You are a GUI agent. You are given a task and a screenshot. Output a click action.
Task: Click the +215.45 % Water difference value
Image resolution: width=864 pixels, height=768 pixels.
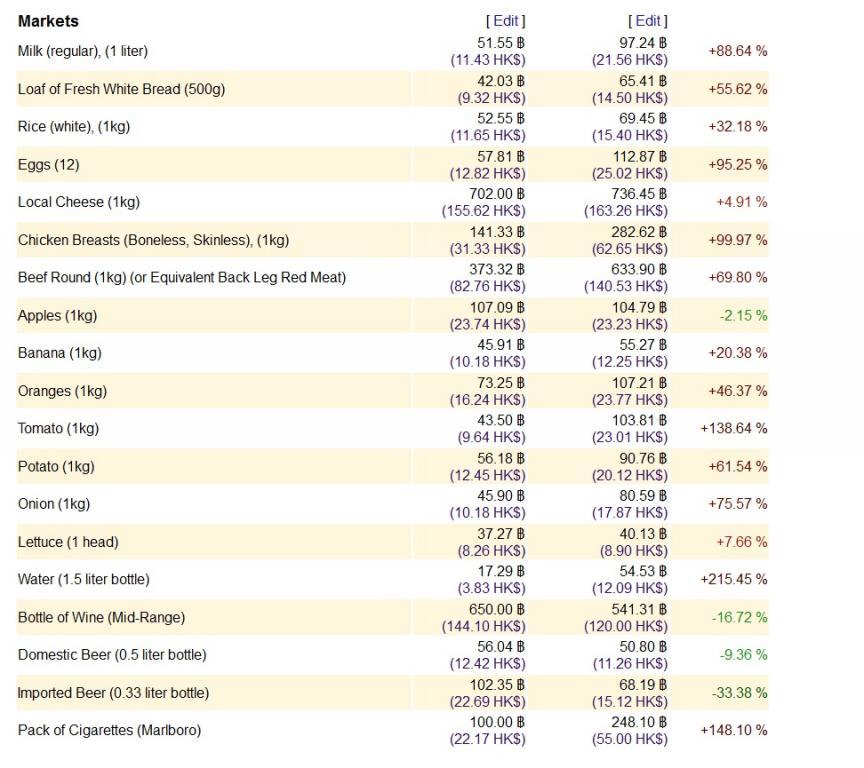pos(733,579)
